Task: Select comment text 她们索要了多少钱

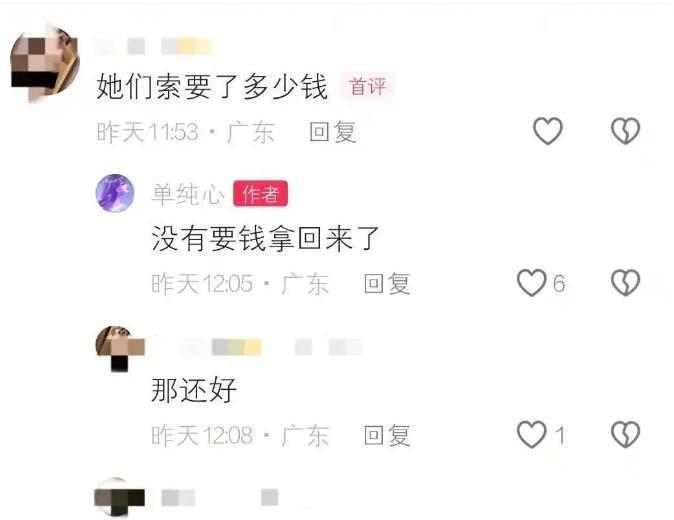Action: 212,86
